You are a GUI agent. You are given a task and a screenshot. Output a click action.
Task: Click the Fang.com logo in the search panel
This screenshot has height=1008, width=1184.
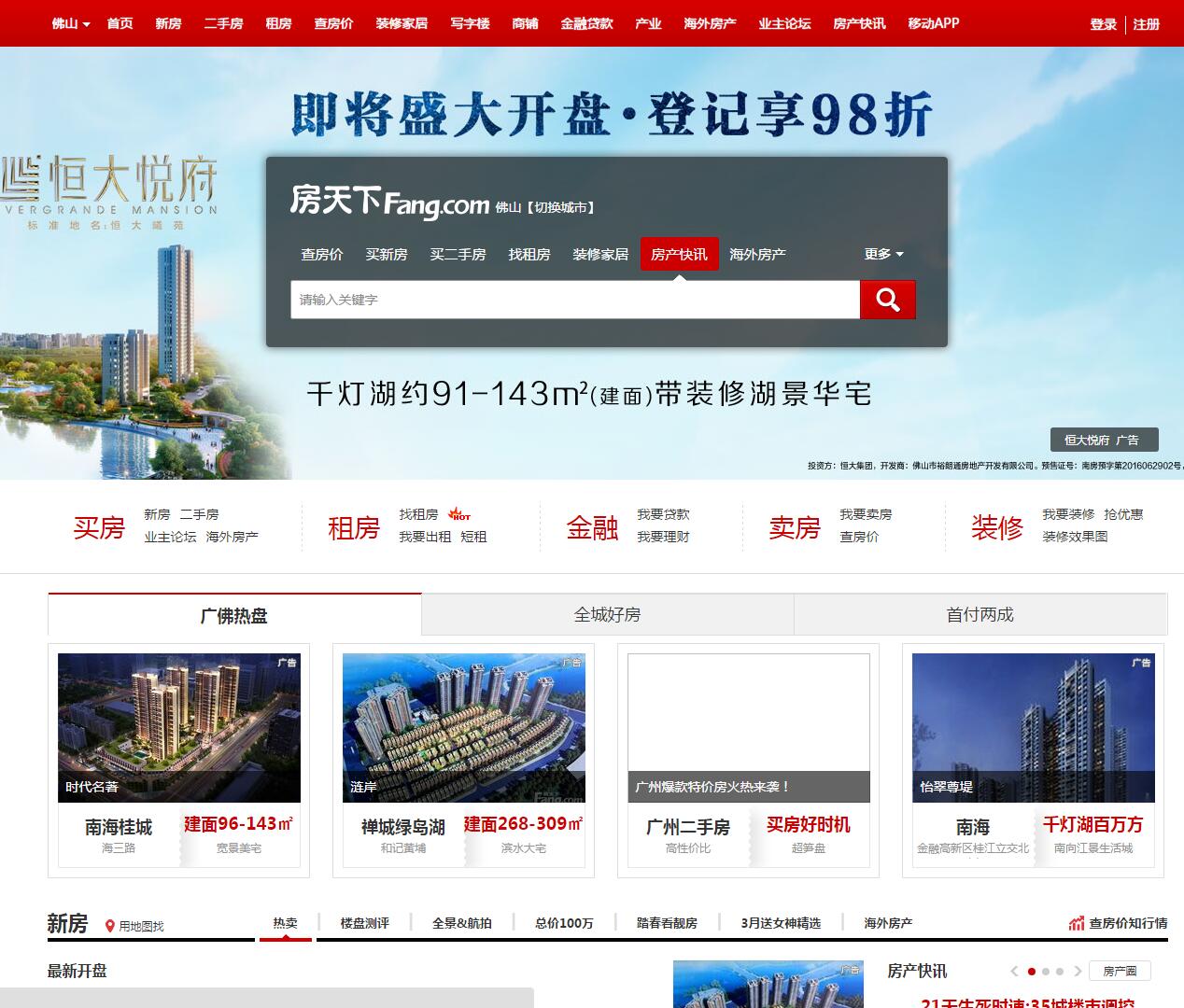point(389,201)
